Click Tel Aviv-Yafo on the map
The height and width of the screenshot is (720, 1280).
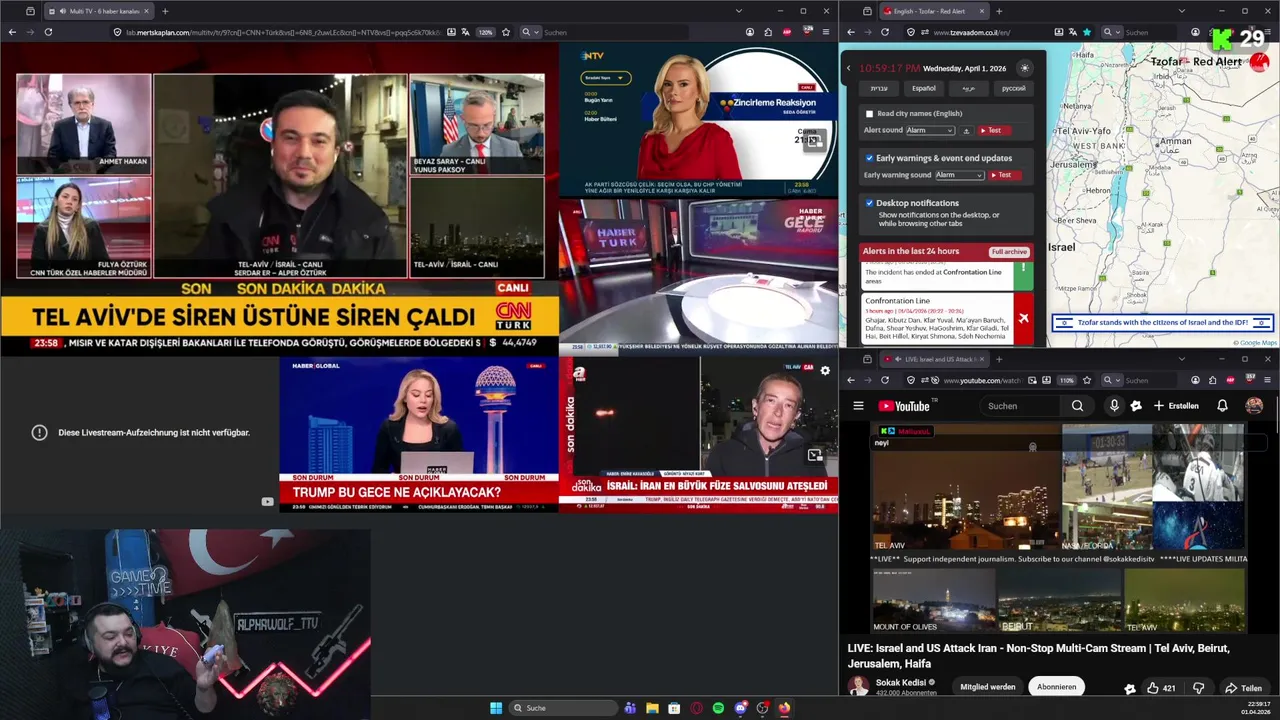tap(1084, 131)
